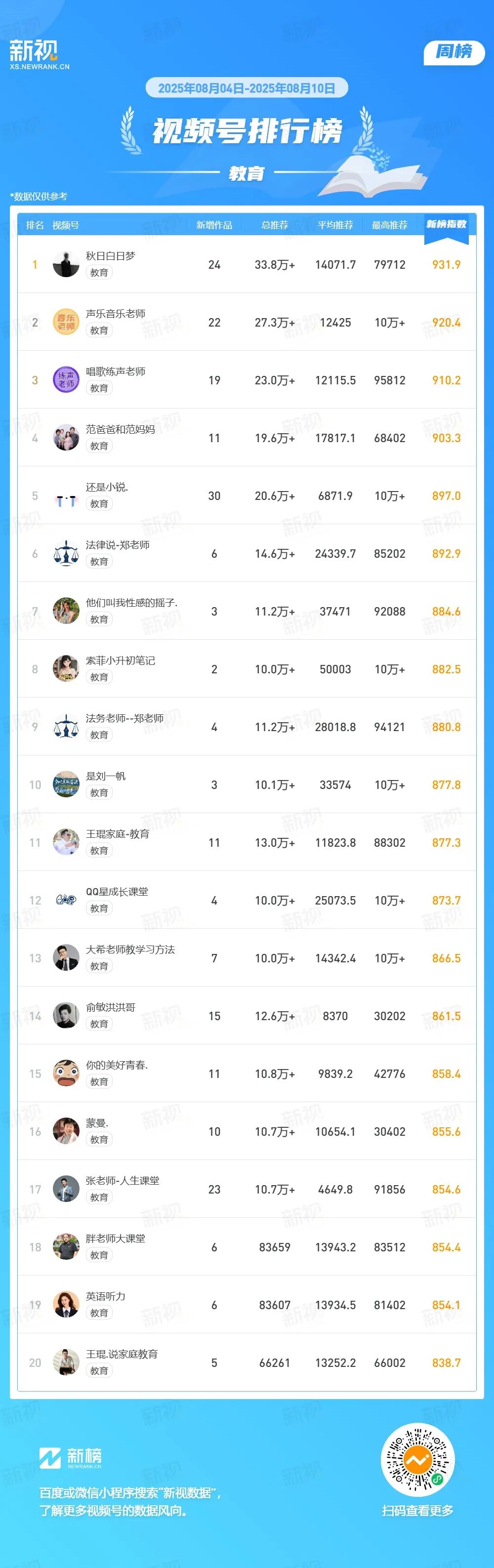The image size is (494, 1568).
Task: Open the cartoon avatar of 你的美好青春.
Action: [66, 1074]
